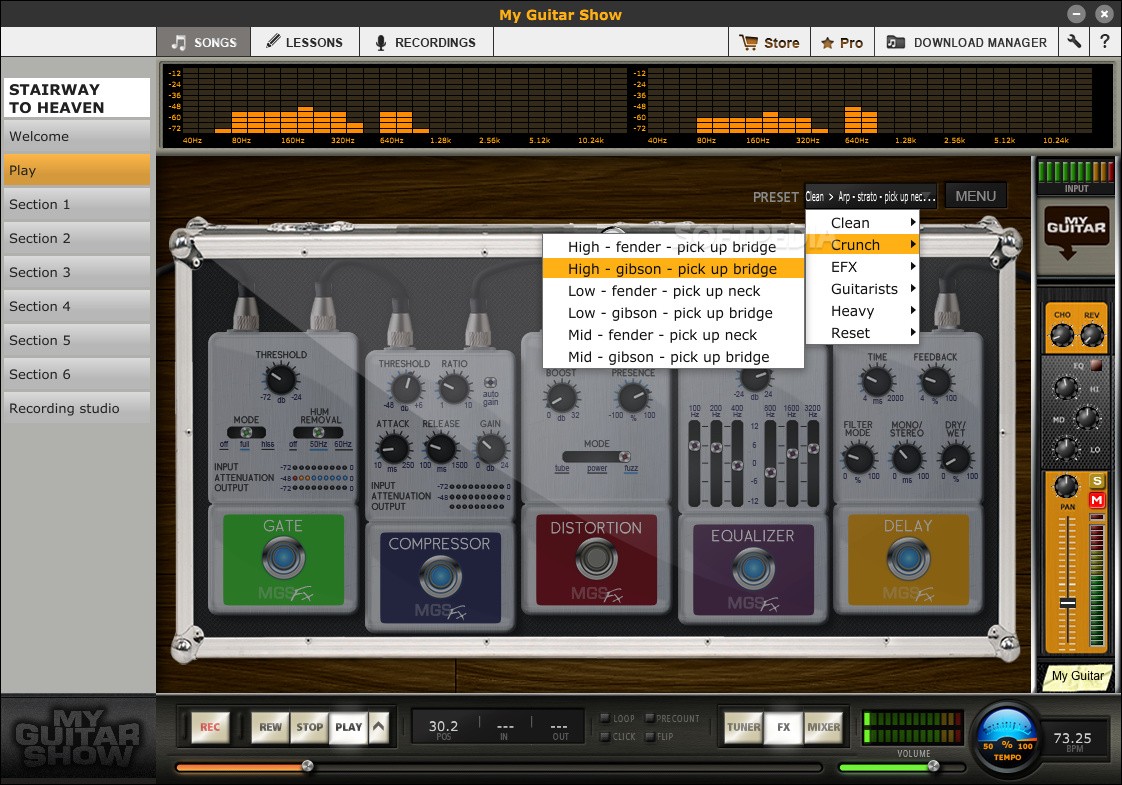Click the Delay FILTER MODE knob

click(x=858, y=458)
